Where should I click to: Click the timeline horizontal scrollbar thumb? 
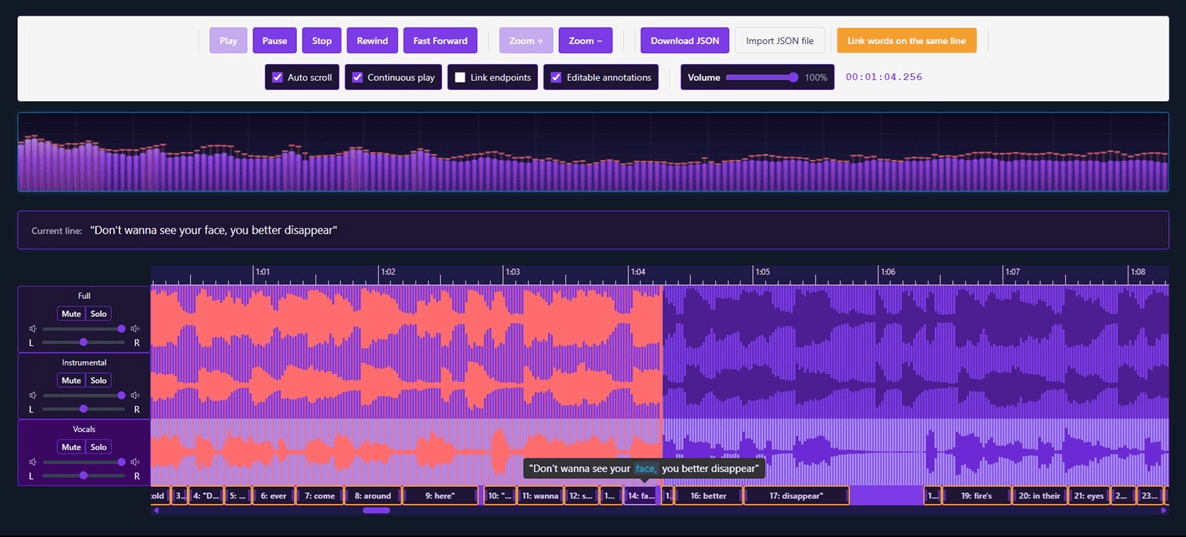(376, 511)
